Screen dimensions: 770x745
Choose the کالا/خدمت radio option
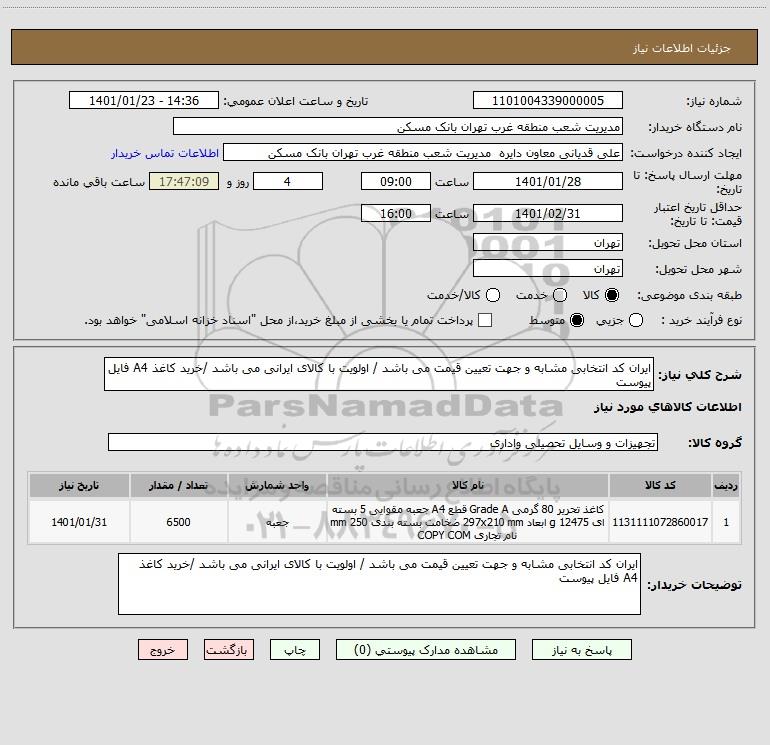click(493, 295)
